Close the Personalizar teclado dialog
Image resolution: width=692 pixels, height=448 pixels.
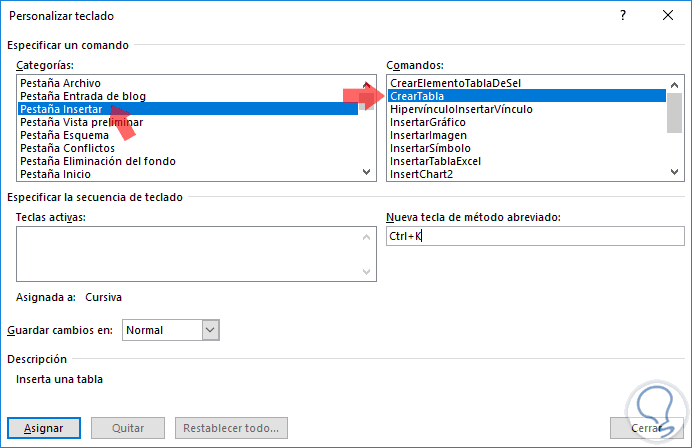click(667, 17)
